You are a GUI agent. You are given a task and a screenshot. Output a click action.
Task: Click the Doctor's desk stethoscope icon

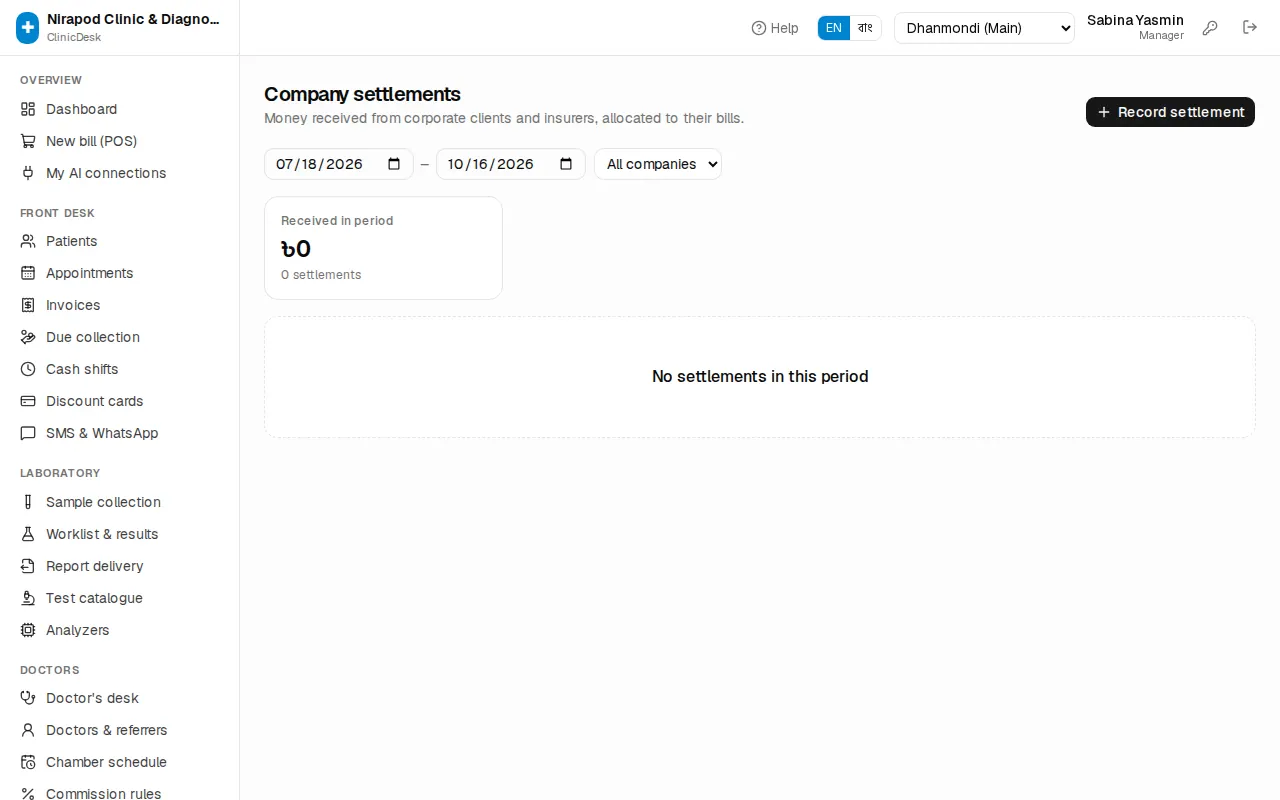[28, 698]
